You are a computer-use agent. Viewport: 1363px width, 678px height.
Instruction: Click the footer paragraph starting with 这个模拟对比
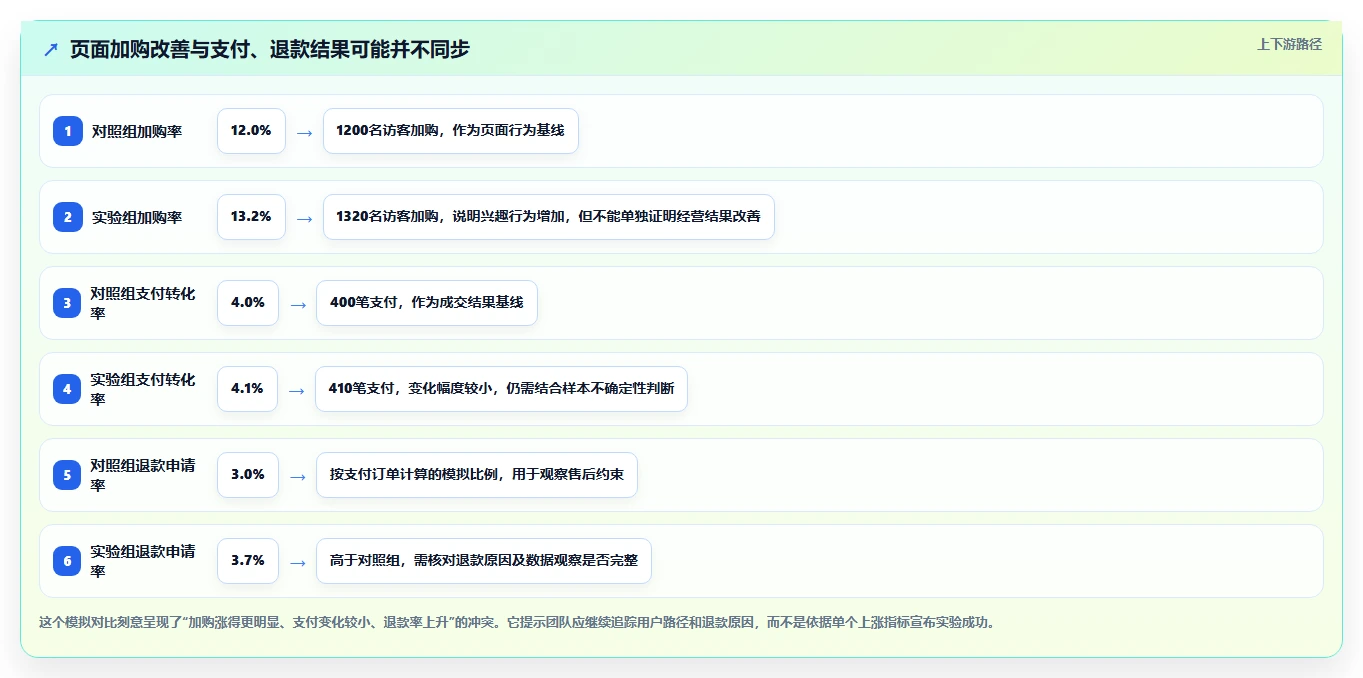[517, 622]
